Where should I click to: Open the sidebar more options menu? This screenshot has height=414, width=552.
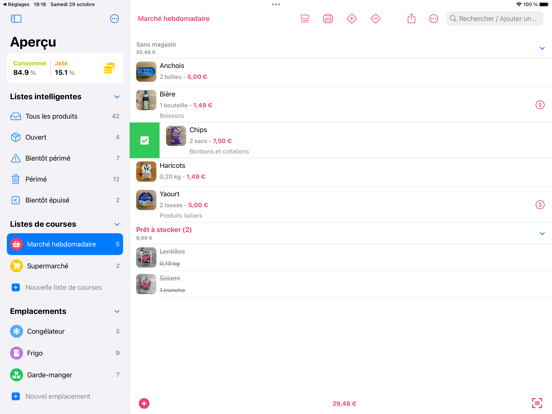click(x=114, y=19)
